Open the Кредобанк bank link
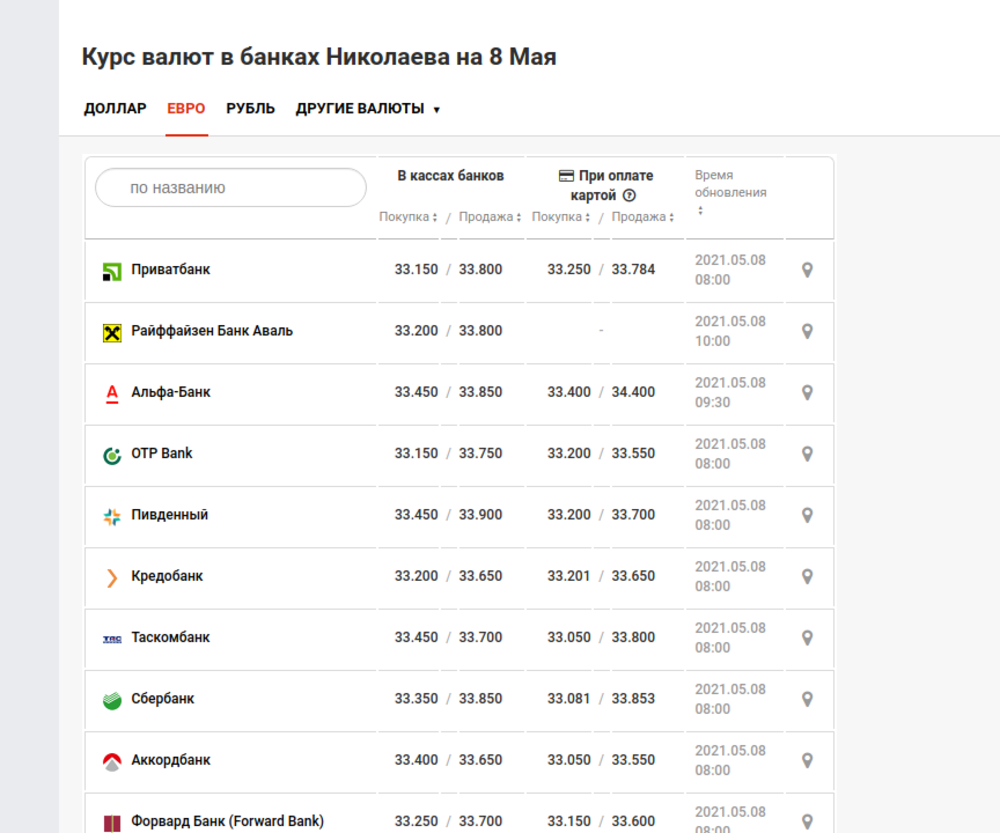1000x833 pixels. pos(167,576)
